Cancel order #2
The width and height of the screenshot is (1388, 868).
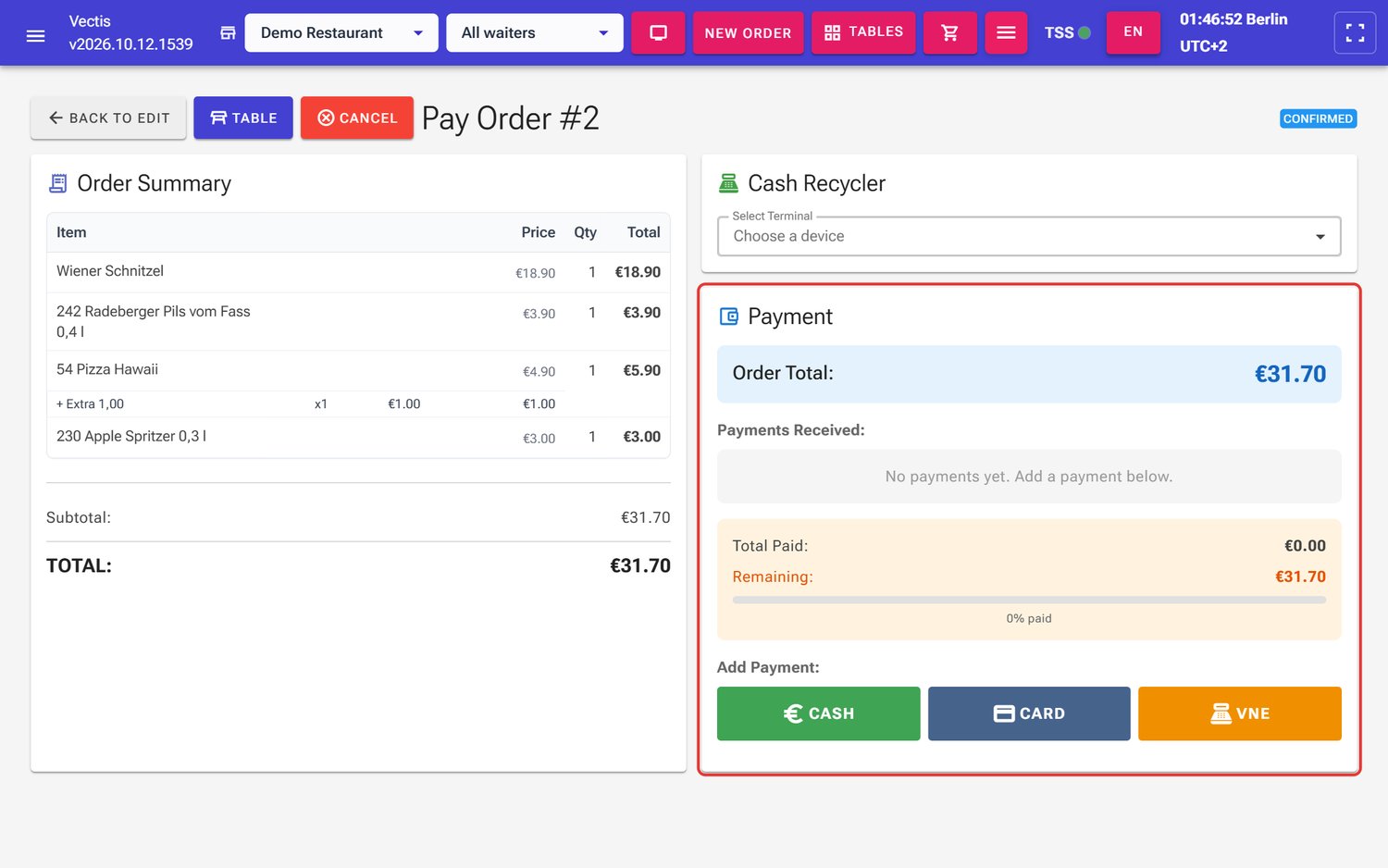(357, 118)
